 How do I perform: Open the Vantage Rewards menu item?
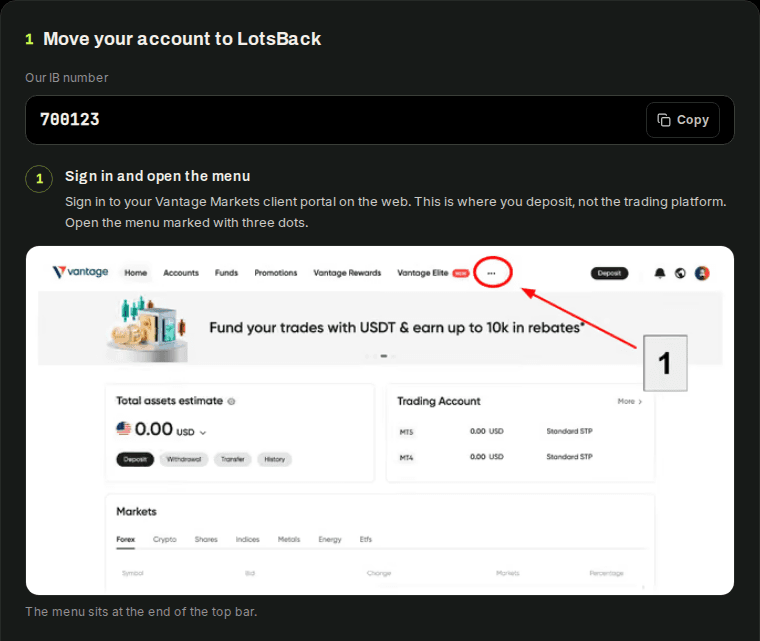coord(347,273)
